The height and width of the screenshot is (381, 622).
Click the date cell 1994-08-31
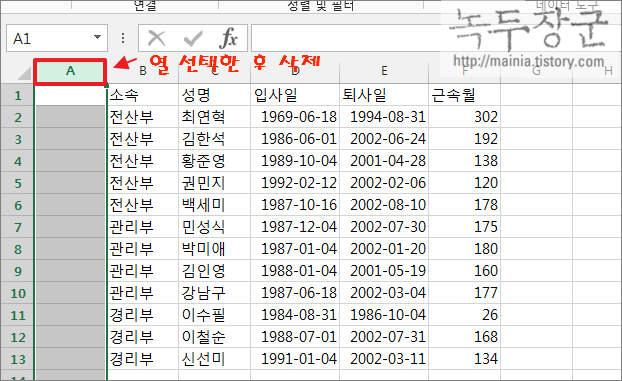384,117
